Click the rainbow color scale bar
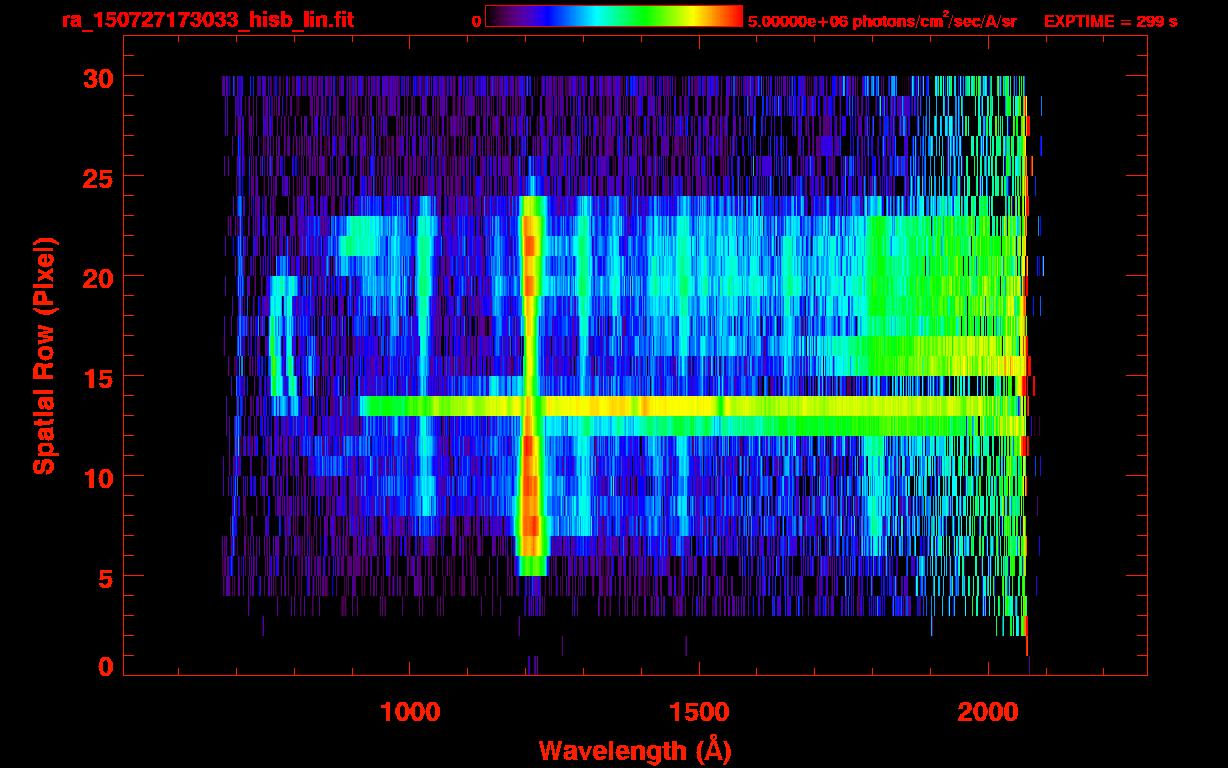Screen dimensions: 1228x768 point(614,16)
